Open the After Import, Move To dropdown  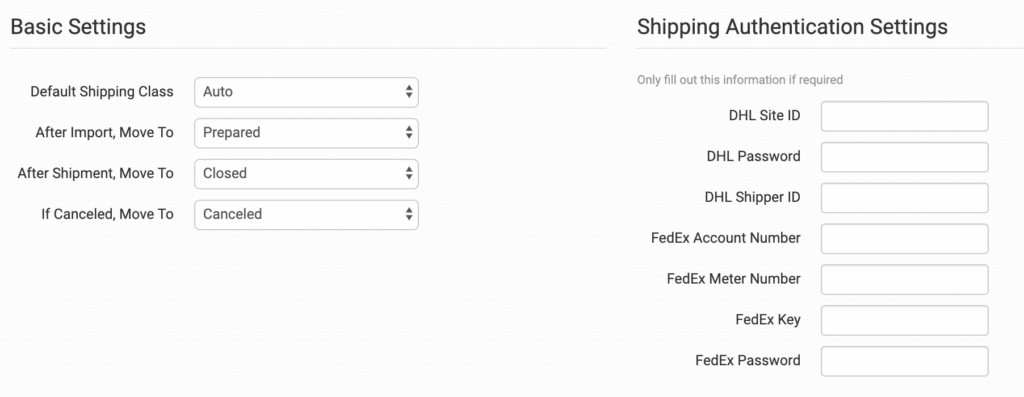click(306, 133)
